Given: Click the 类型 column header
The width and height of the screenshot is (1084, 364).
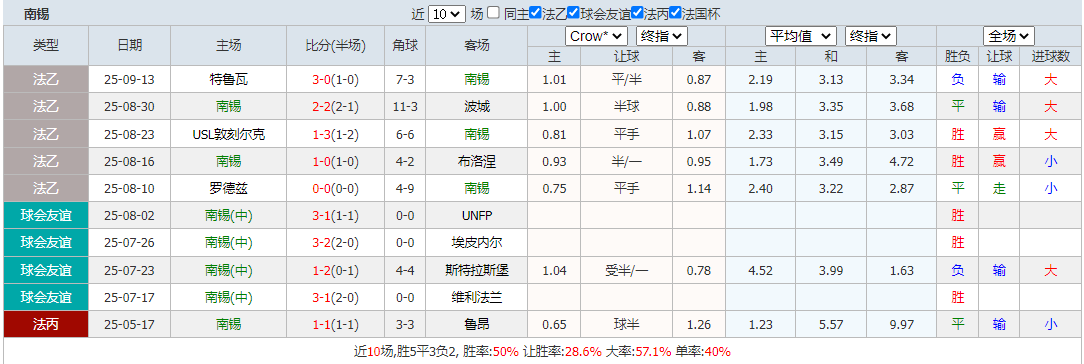Looking at the screenshot, I should click(46, 46).
